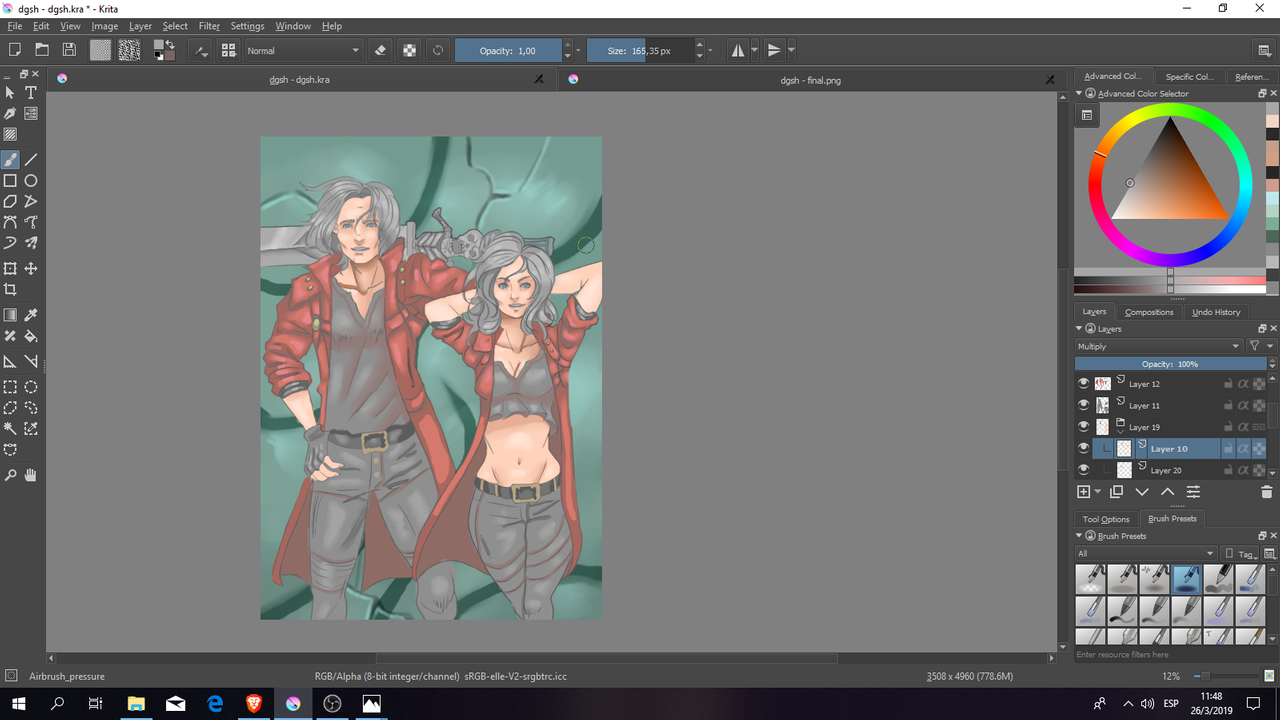Open the Choose brush preset grid icon

(229, 50)
